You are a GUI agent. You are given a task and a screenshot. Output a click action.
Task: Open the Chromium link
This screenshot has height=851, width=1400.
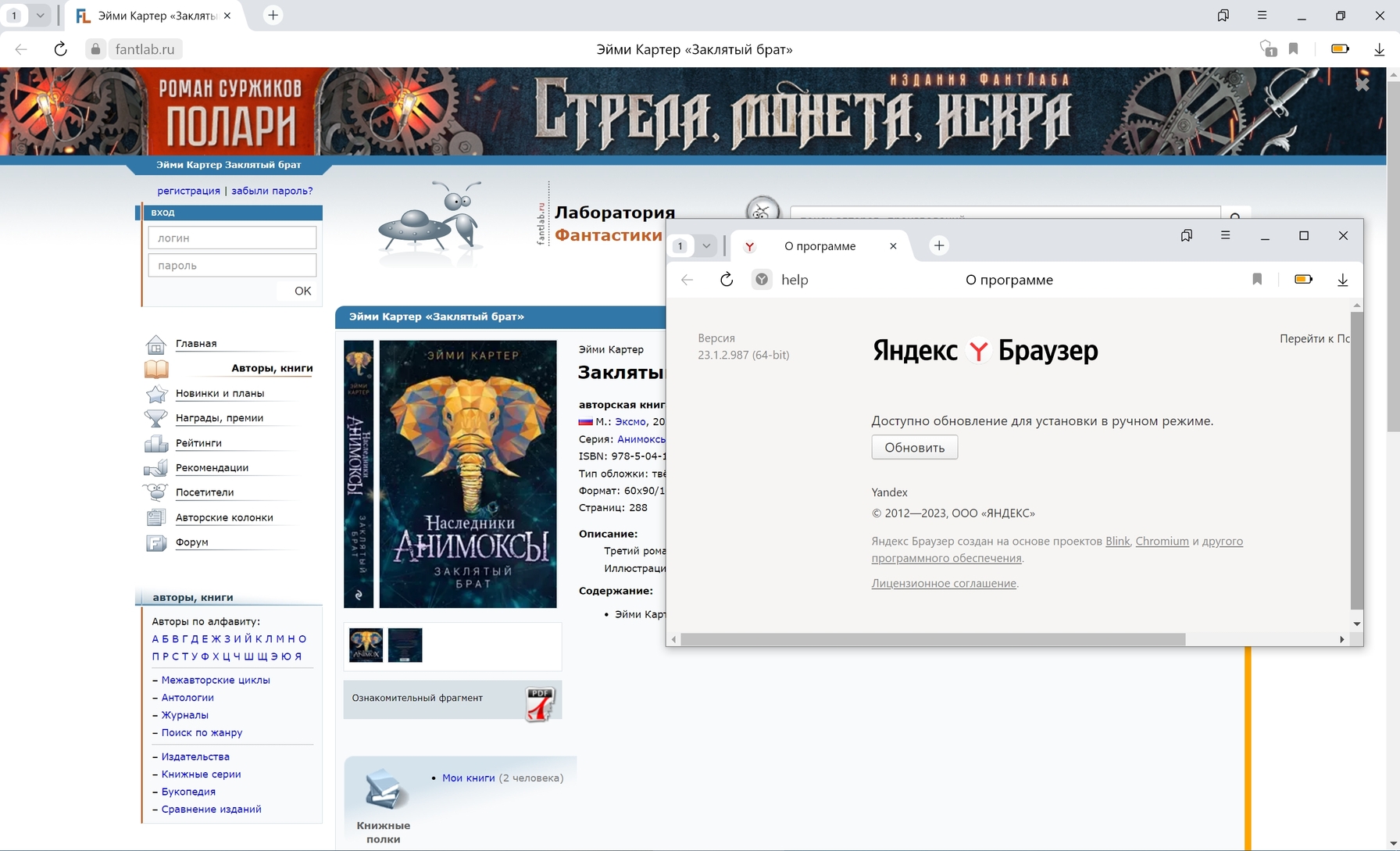point(1162,541)
